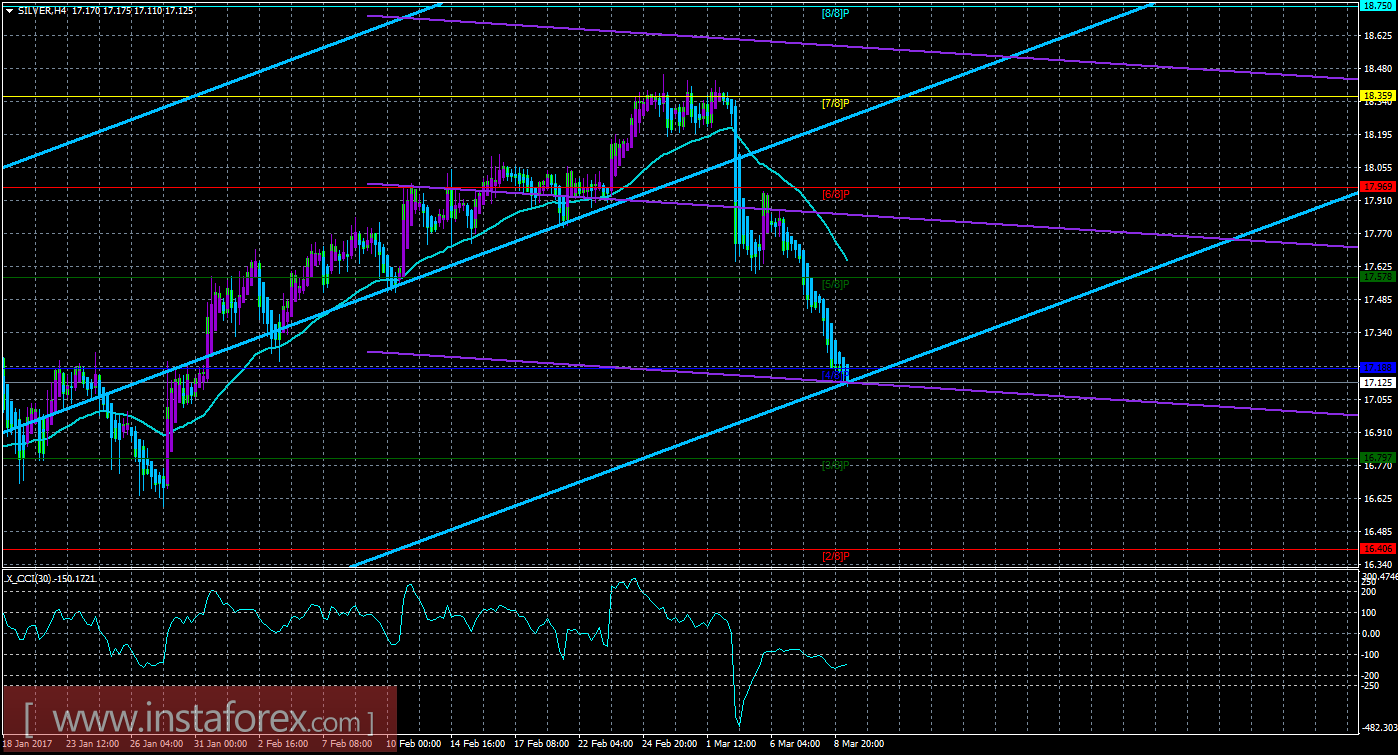
Task: Click the [5/8]P Murrey level label
Action: click(x=835, y=285)
